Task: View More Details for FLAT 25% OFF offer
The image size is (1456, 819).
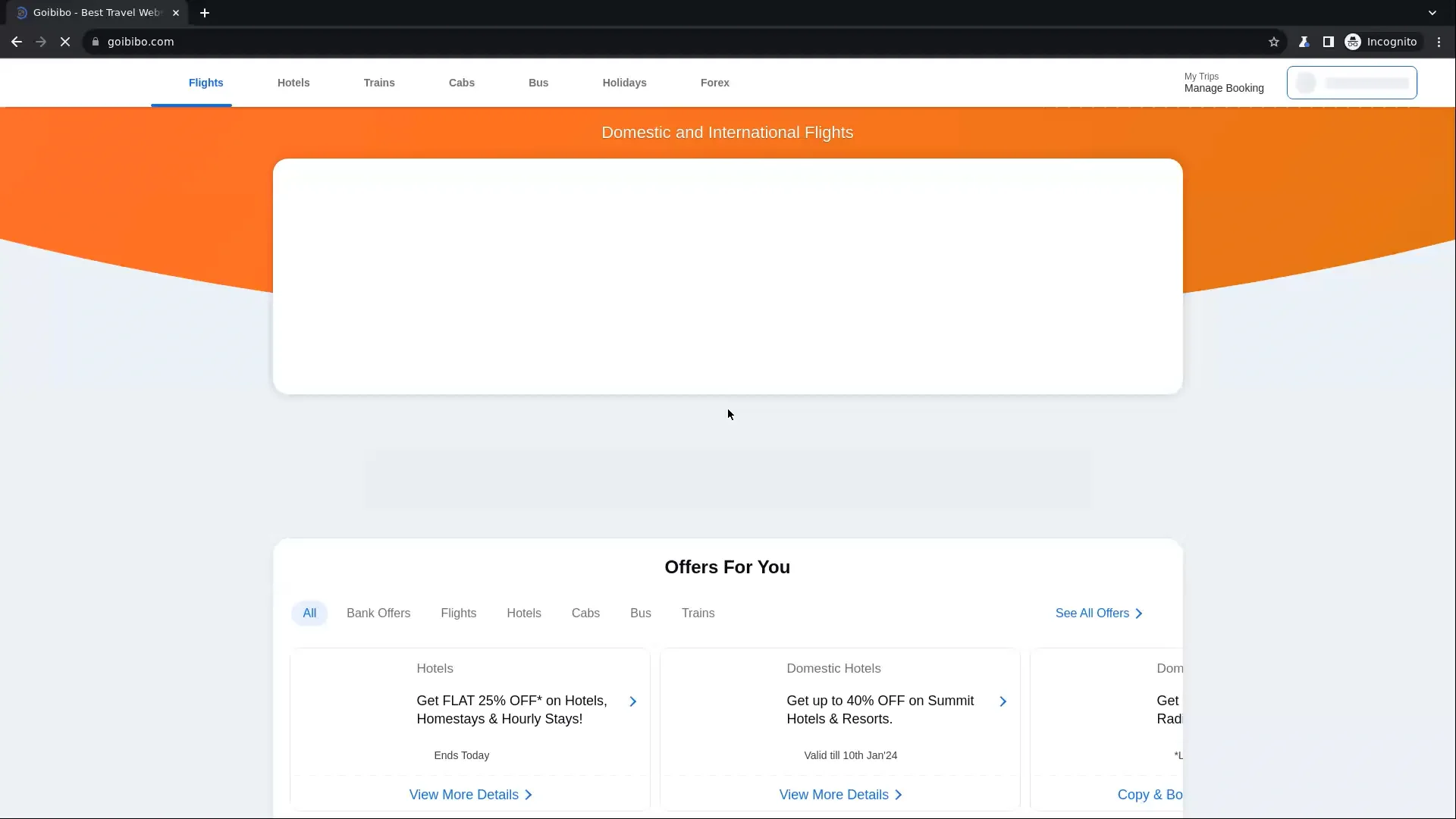Action: pyautogui.click(x=471, y=795)
